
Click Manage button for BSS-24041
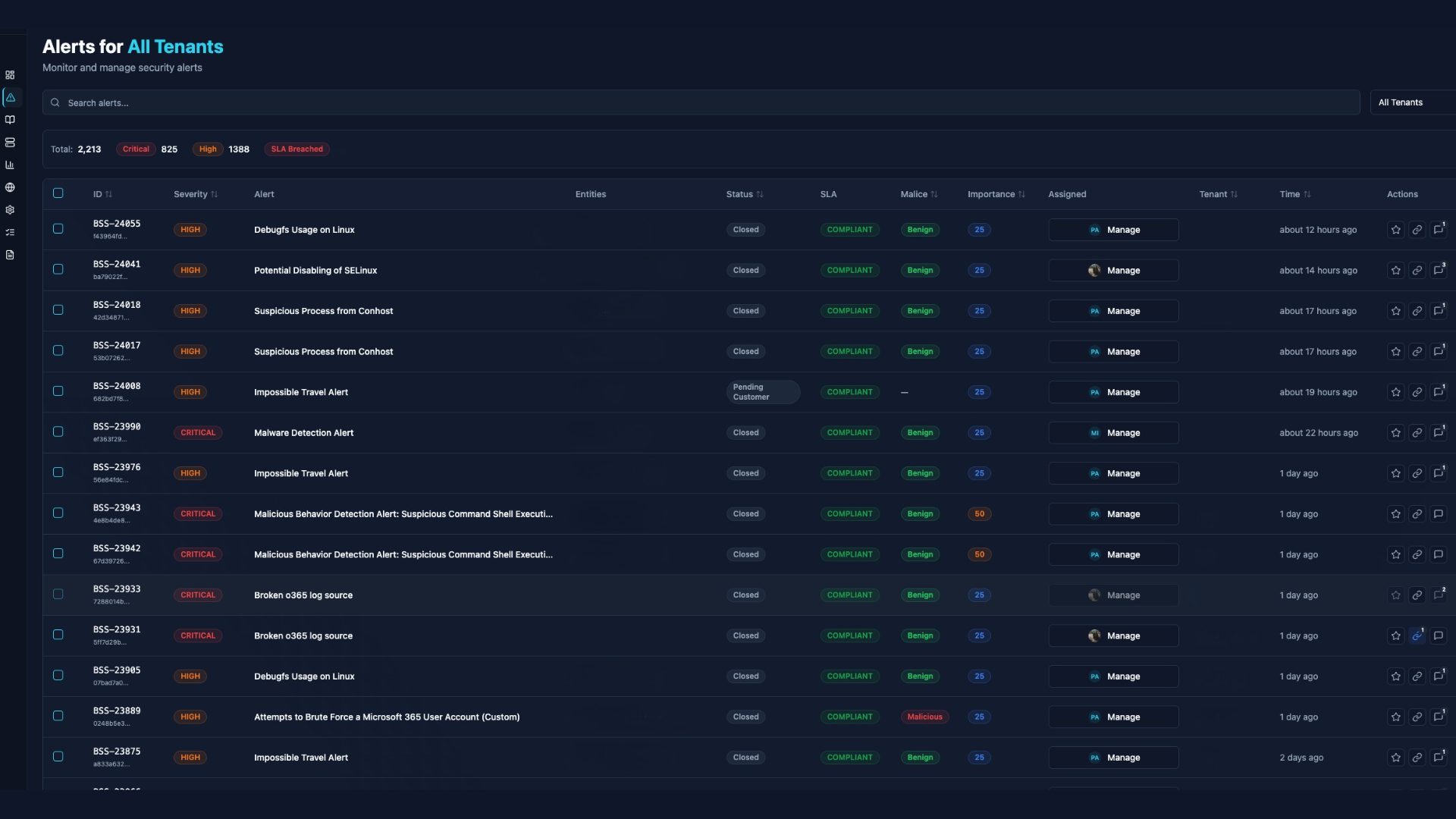[1113, 271]
